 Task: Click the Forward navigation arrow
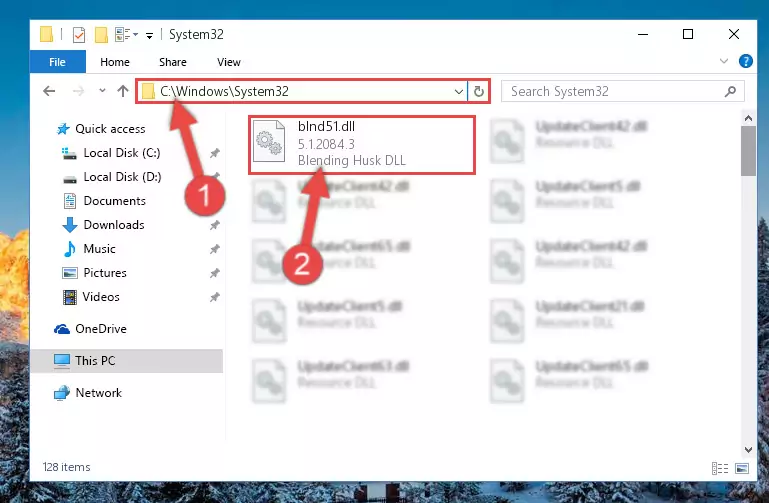click(x=78, y=91)
